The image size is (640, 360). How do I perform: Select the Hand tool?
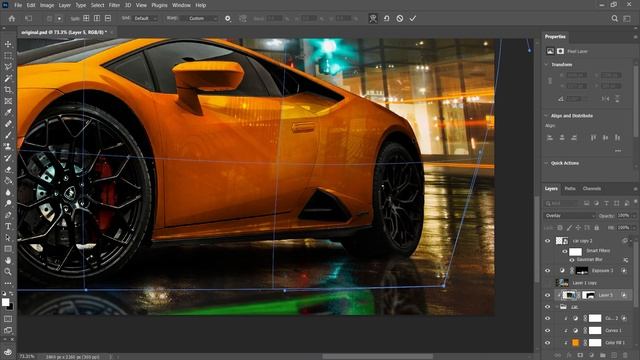pyautogui.click(x=8, y=260)
